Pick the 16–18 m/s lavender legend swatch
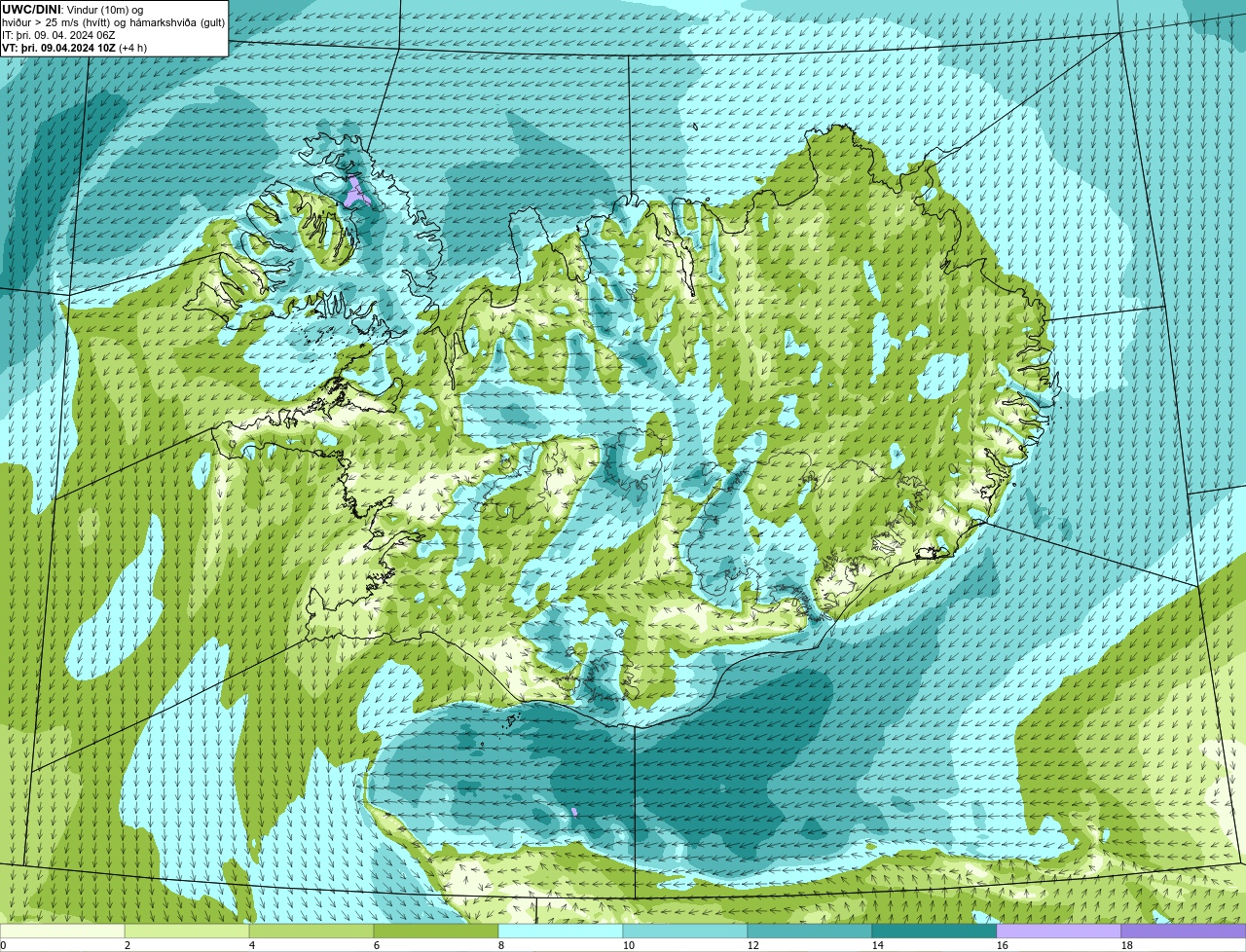The width and height of the screenshot is (1246, 952). (1059, 931)
